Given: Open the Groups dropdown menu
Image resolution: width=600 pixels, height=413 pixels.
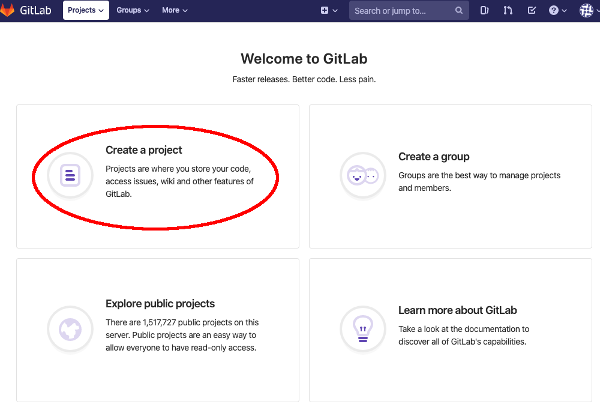Looking at the screenshot, I should pos(132,10).
